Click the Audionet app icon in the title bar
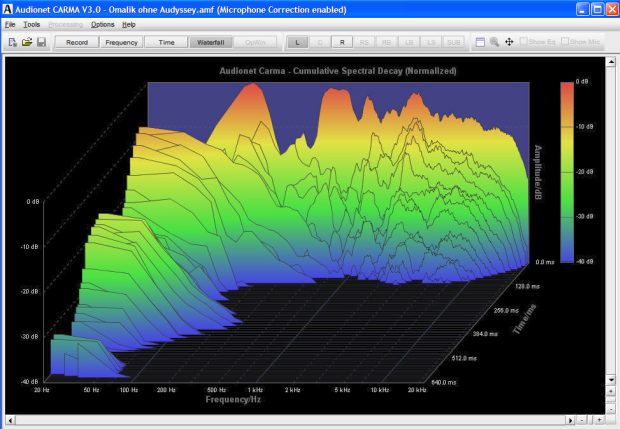Viewport: 620px width, 429px height. pos(8,9)
